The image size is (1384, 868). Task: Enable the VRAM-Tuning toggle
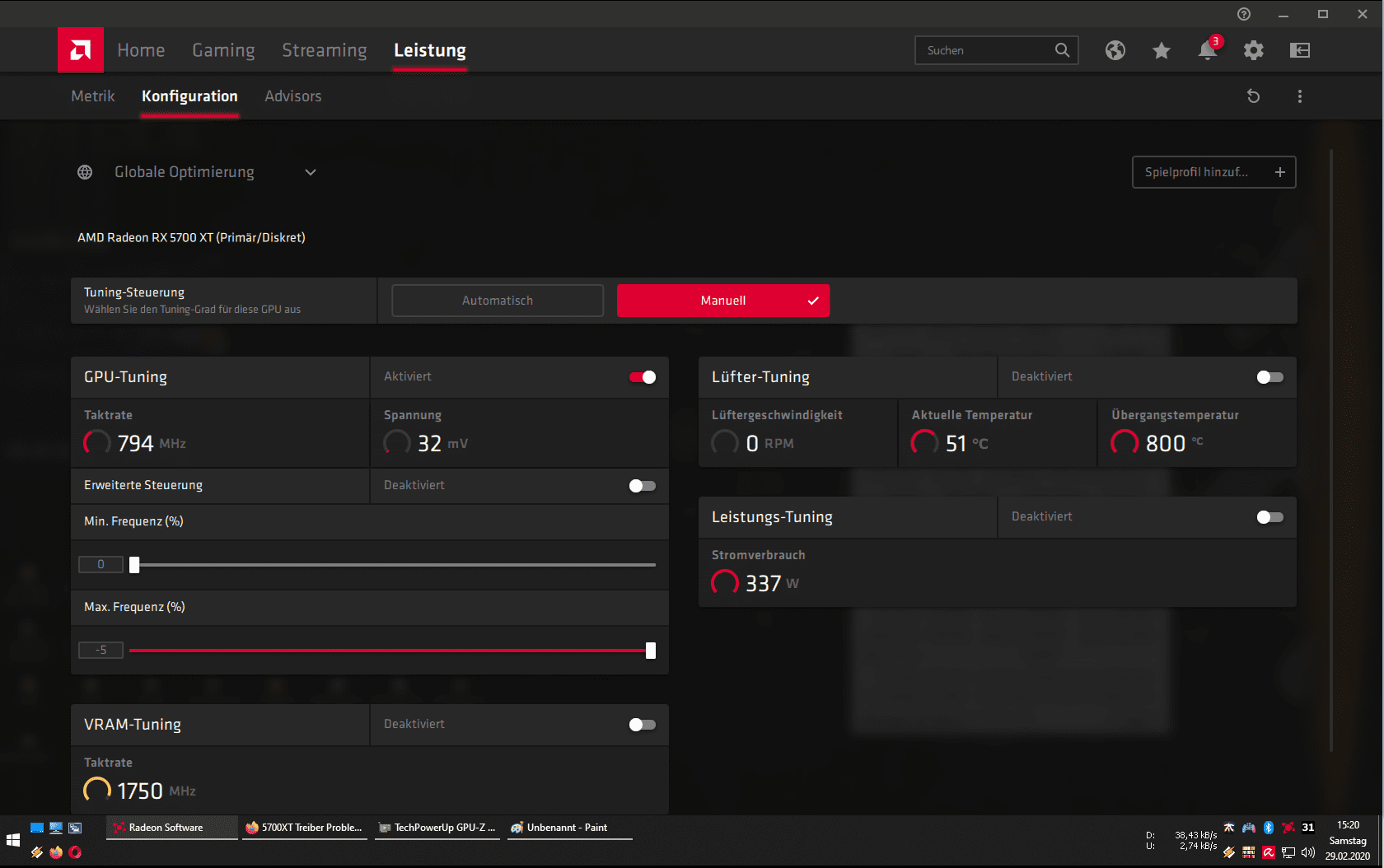tap(643, 725)
